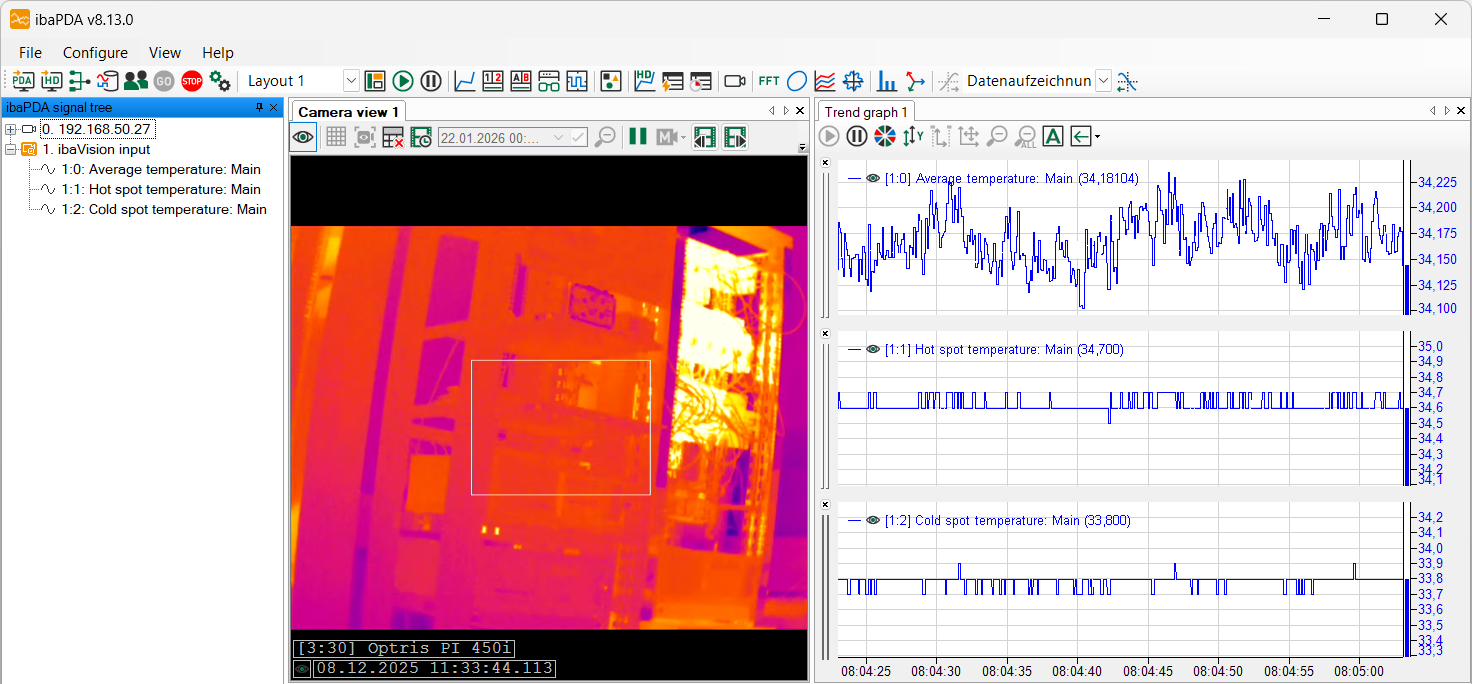Toggle visibility of Cold spot temperature signal
The image size is (1472, 684).
coord(873,521)
